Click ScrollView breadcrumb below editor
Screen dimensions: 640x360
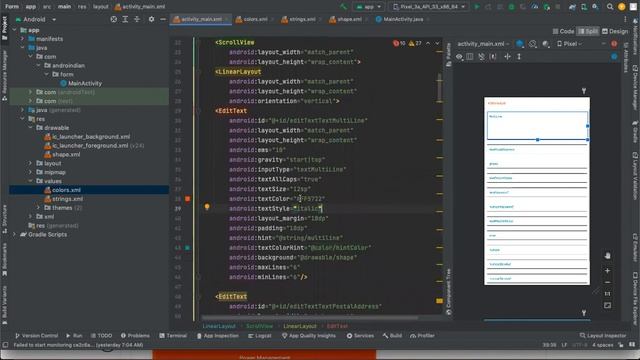(x=260, y=326)
